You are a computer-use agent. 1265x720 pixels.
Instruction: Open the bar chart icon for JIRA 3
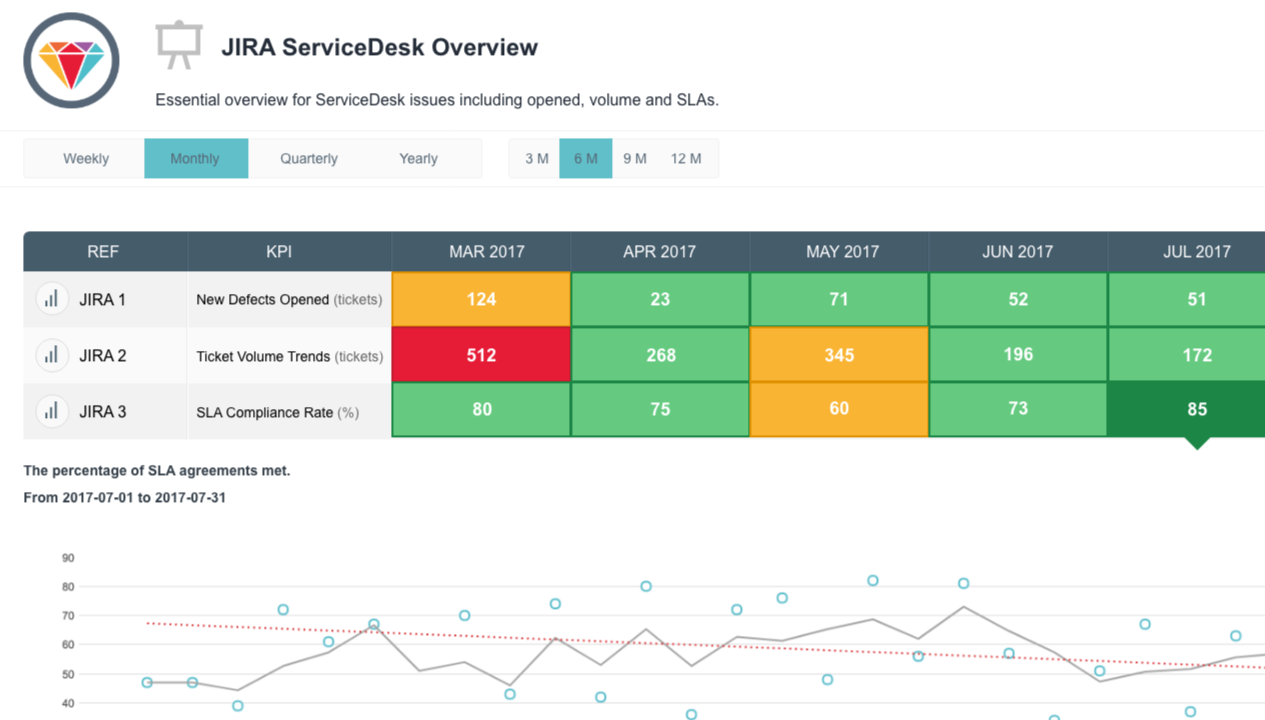(51, 409)
